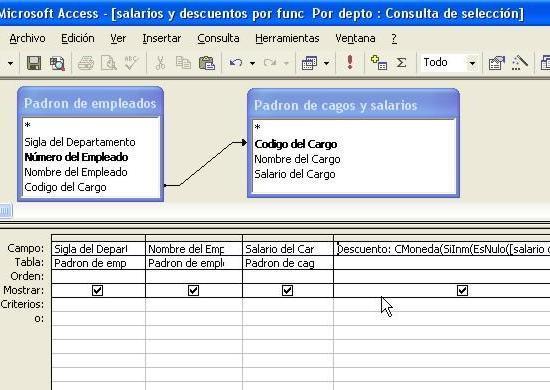
Task: Select asterisk in Padron de empleados table
Action: point(28,126)
